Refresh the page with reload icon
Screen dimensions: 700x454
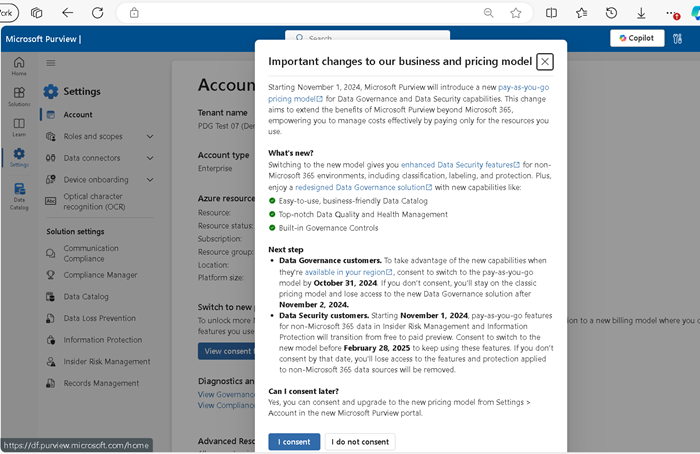coord(97,13)
